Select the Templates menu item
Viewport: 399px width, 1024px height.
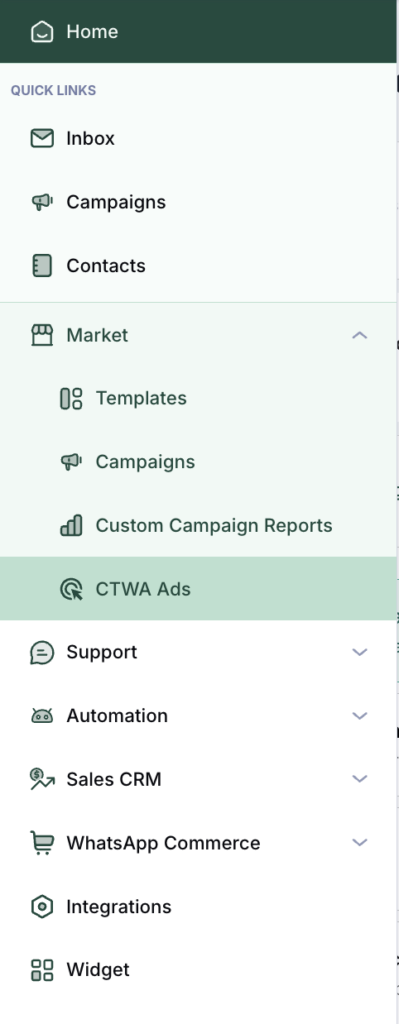198,398
